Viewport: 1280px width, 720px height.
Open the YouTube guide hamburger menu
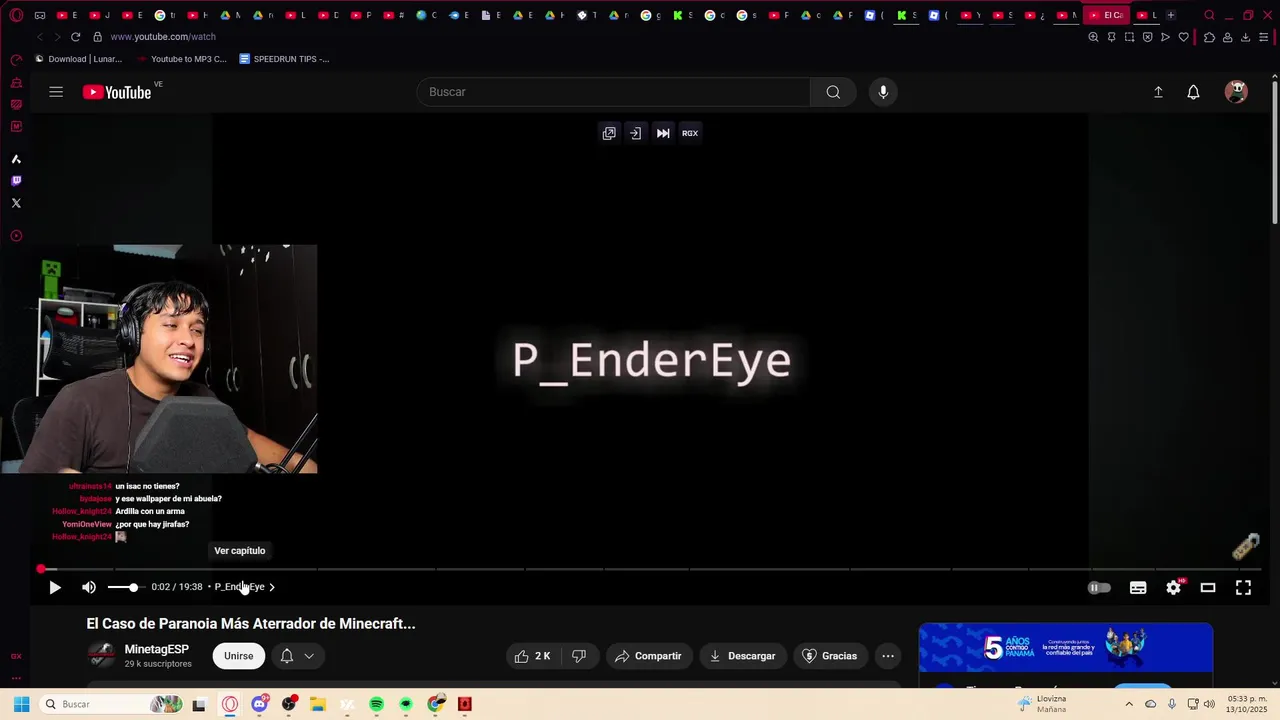(x=56, y=92)
